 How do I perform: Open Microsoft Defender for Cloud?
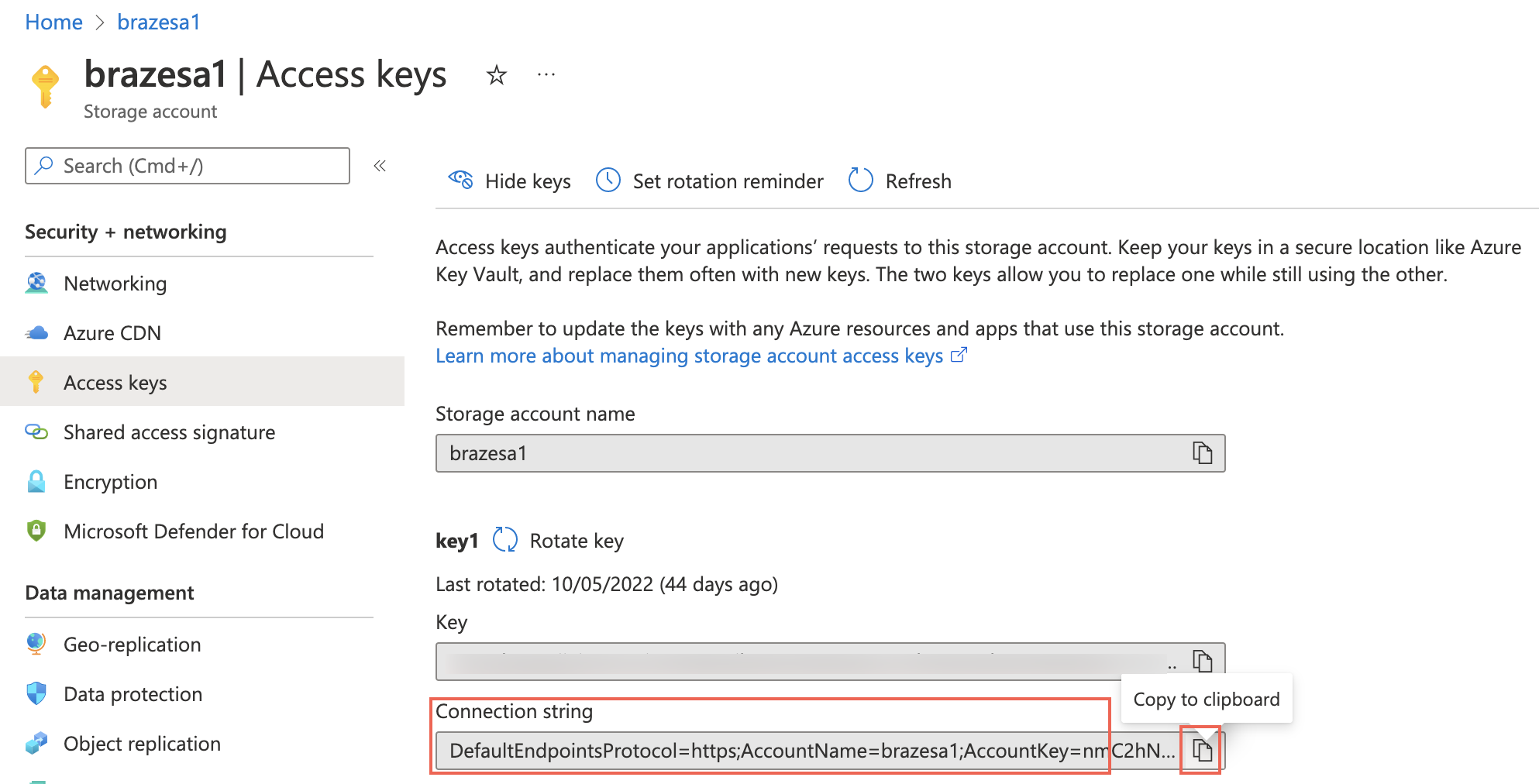[202, 531]
